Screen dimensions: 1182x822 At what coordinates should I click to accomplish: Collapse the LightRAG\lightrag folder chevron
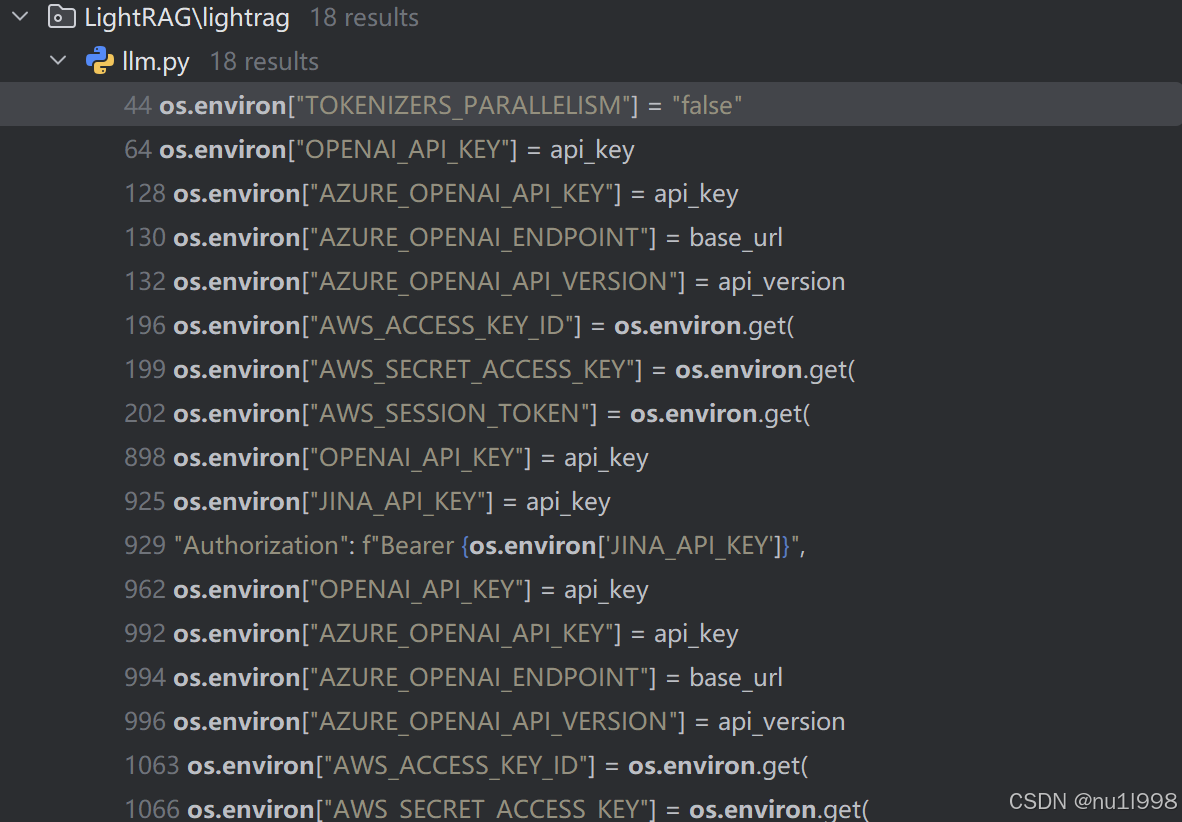[x=20, y=17]
